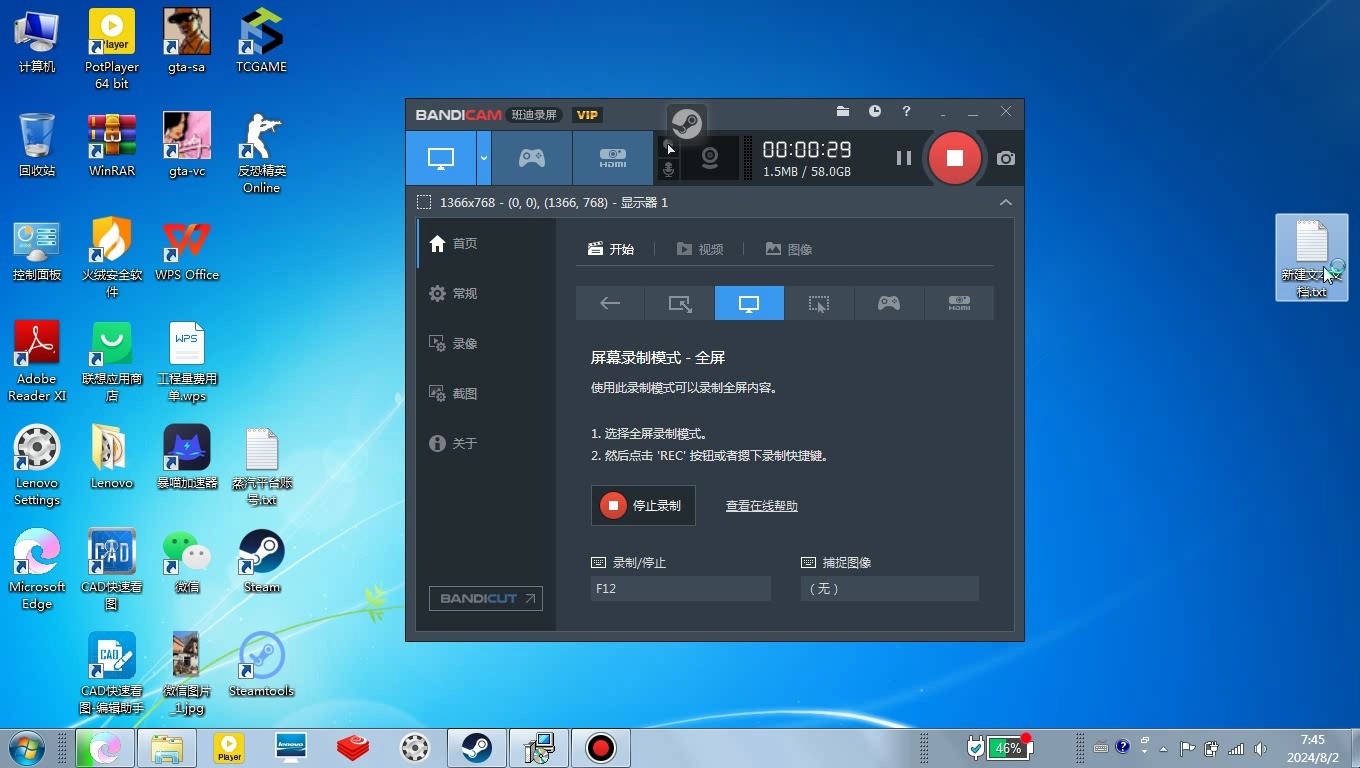Open the 截图 image settings section
This screenshot has height=768, width=1360.
pos(486,393)
